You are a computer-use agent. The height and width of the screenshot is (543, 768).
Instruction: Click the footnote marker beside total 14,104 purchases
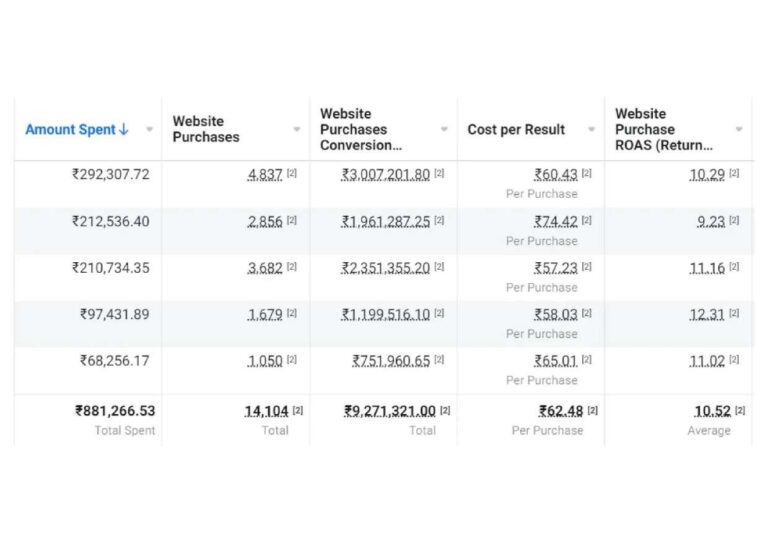(298, 411)
